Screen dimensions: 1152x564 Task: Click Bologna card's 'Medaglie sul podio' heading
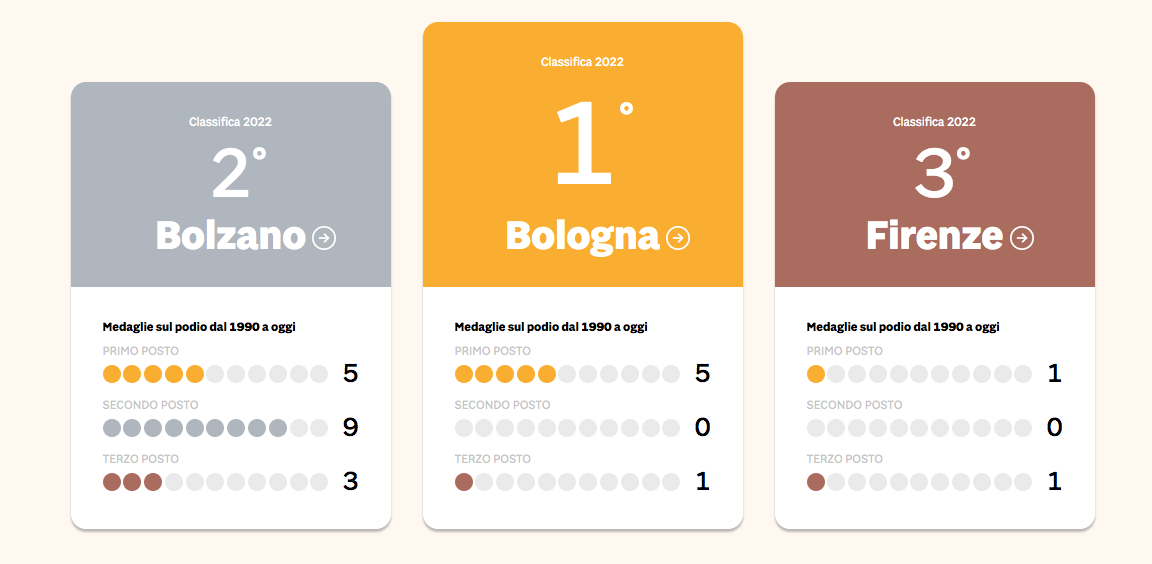pos(551,327)
